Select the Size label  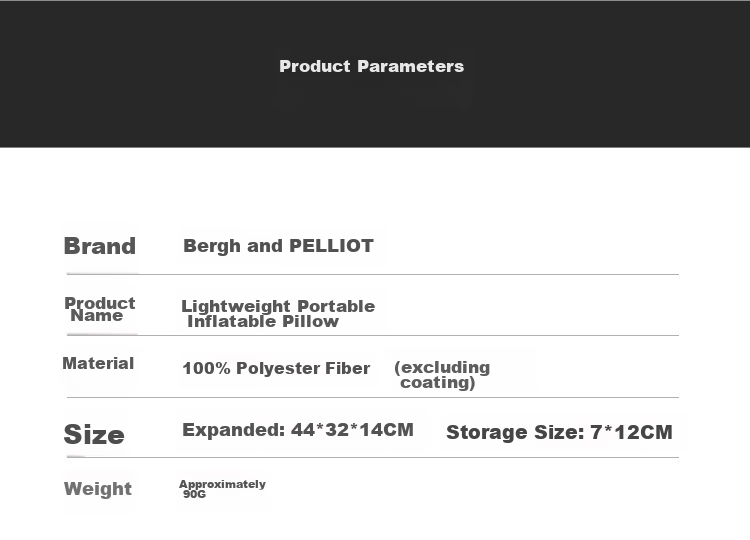coord(94,434)
